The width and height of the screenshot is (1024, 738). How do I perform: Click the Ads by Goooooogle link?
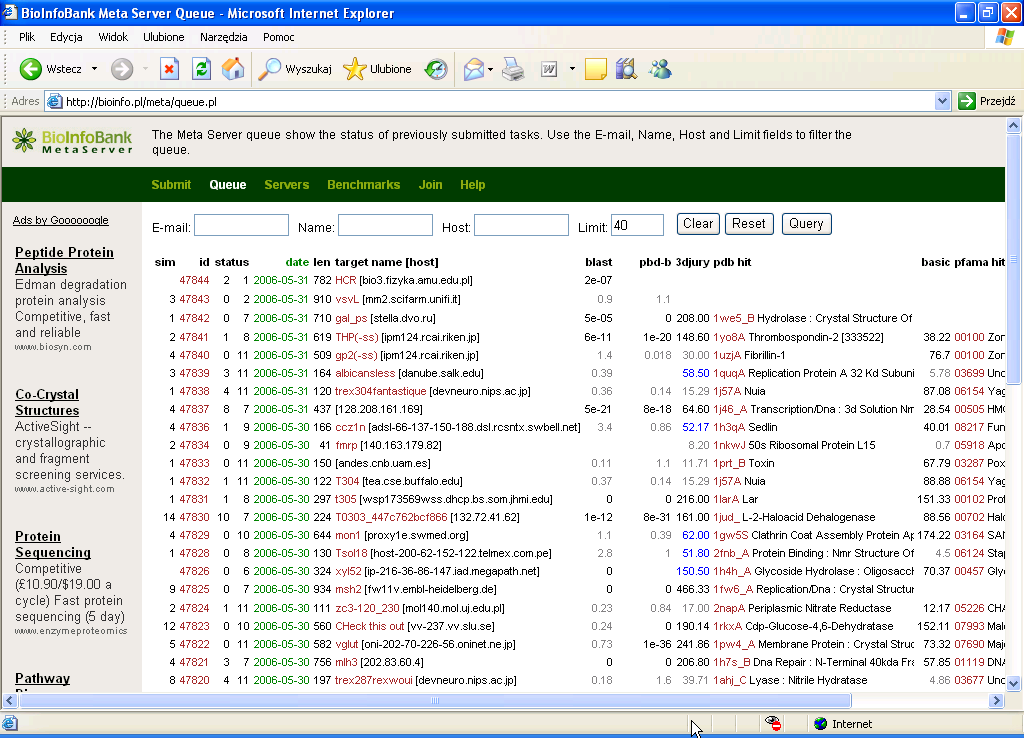(x=61, y=220)
